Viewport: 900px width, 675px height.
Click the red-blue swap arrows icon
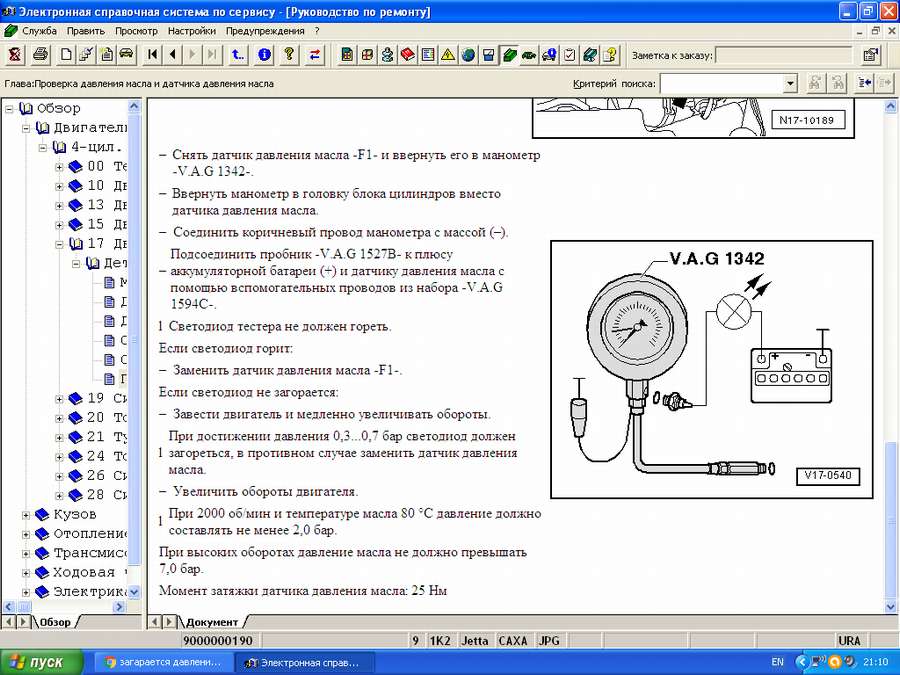pyautogui.click(x=315, y=55)
